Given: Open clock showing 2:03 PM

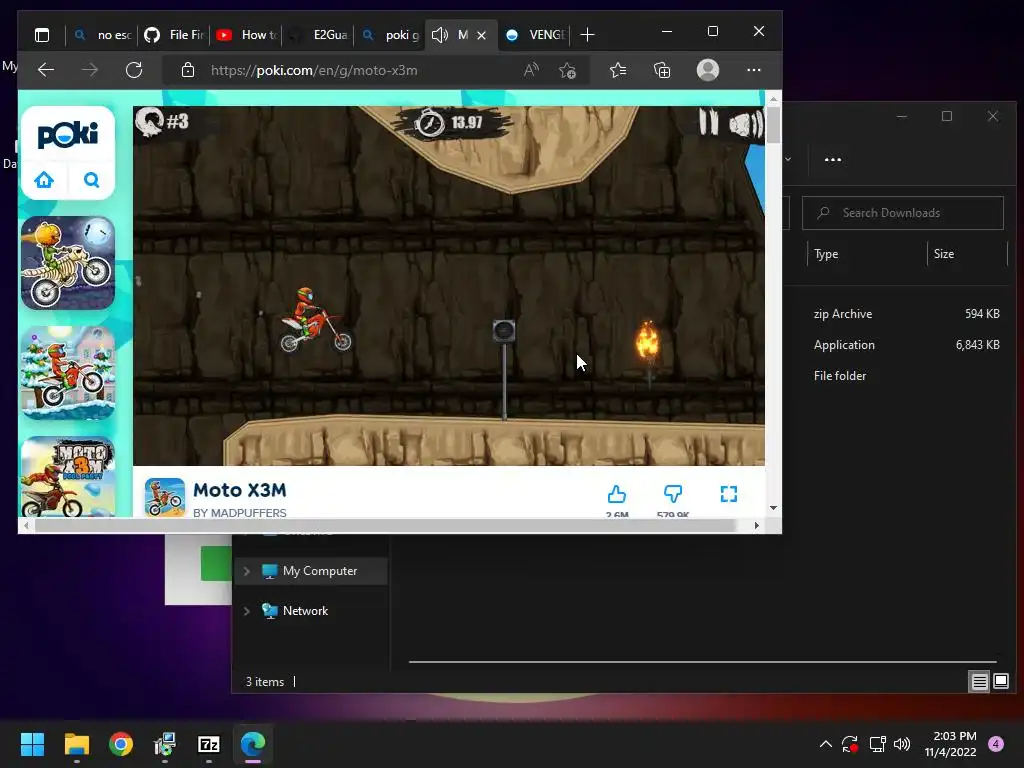Looking at the screenshot, I should [950, 744].
